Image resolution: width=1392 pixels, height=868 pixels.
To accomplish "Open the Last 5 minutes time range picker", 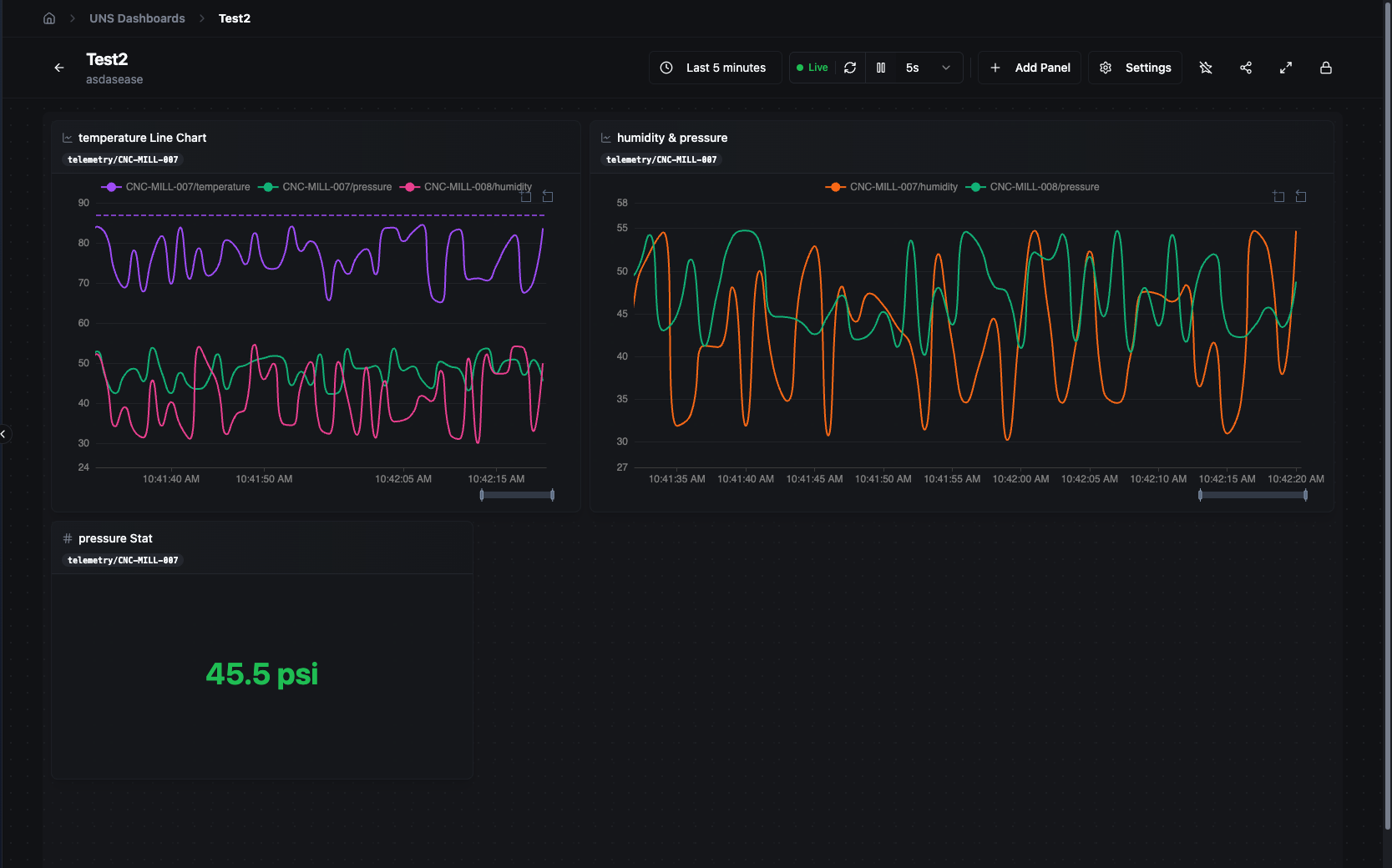I will coord(714,68).
